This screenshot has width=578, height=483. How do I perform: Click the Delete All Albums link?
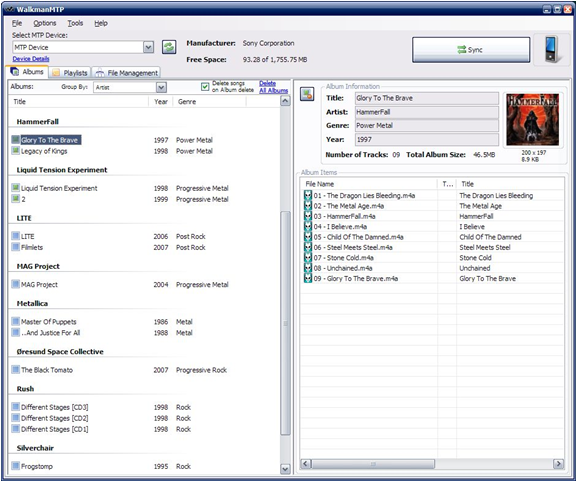pyautogui.click(x=273, y=87)
